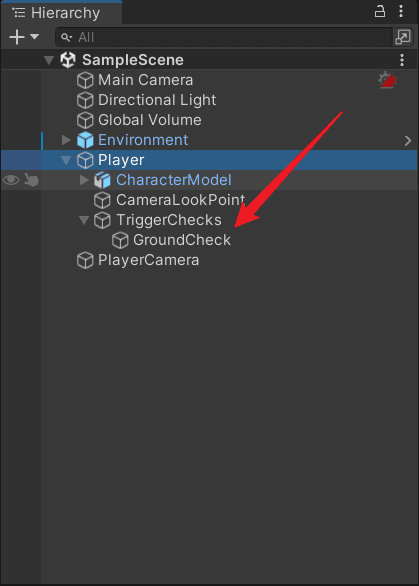The width and height of the screenshot is (419, 586).
Task: Collapse the Player object arrow
Action: coord(66,160)
